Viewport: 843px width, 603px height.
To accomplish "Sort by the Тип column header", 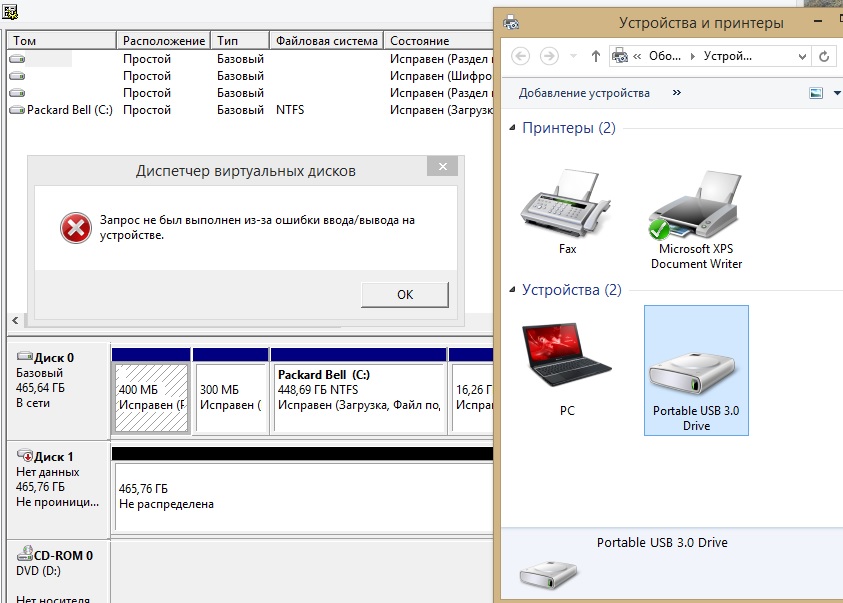I will click(240, 41).
